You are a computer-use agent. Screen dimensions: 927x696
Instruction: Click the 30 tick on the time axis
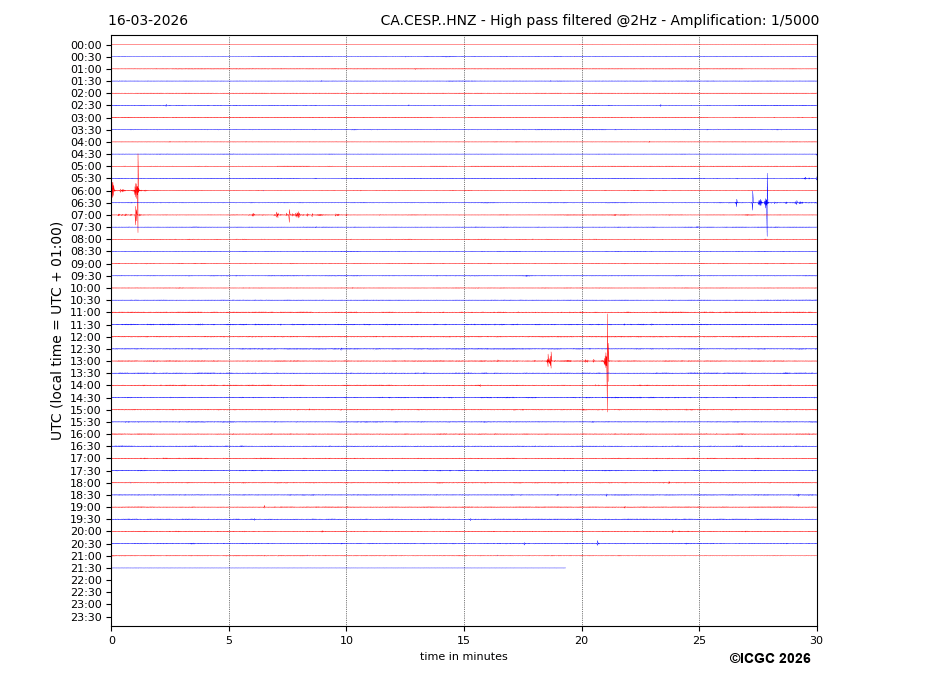(816, 640)
